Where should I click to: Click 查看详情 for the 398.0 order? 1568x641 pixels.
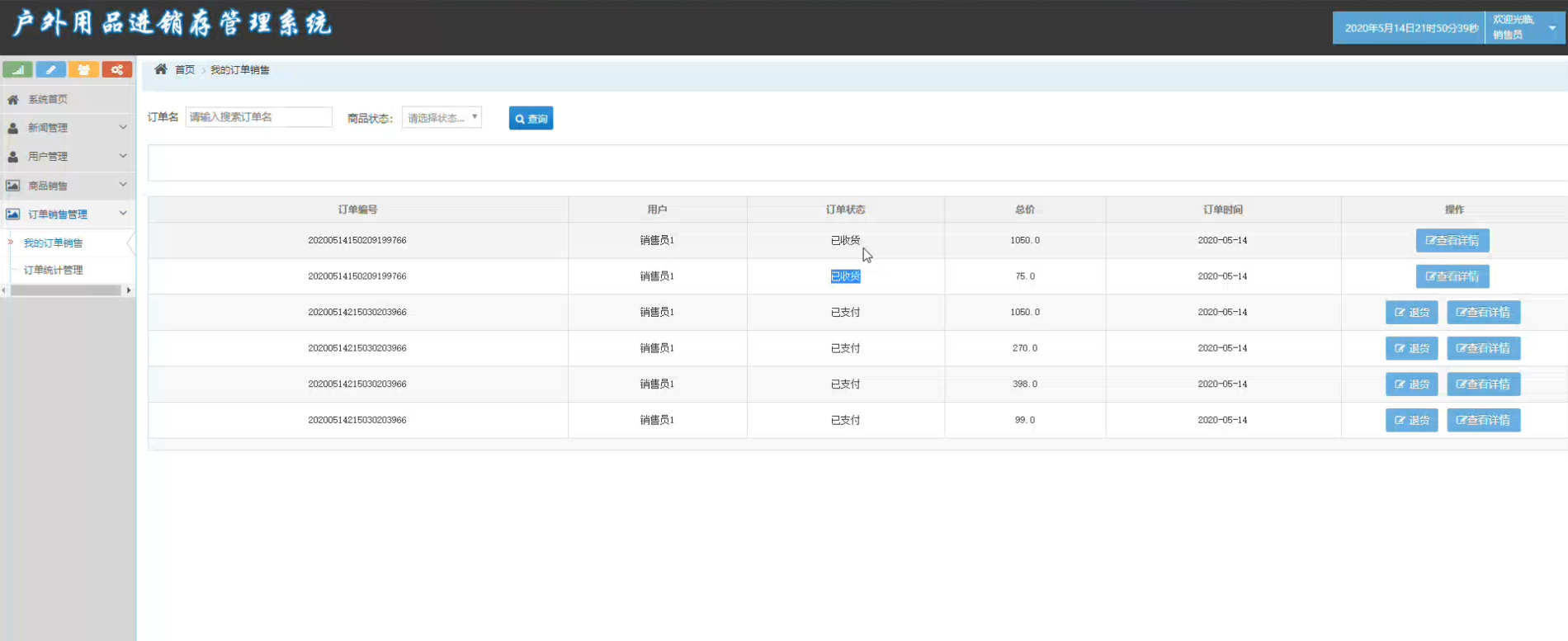click(x=1483, y=384)
